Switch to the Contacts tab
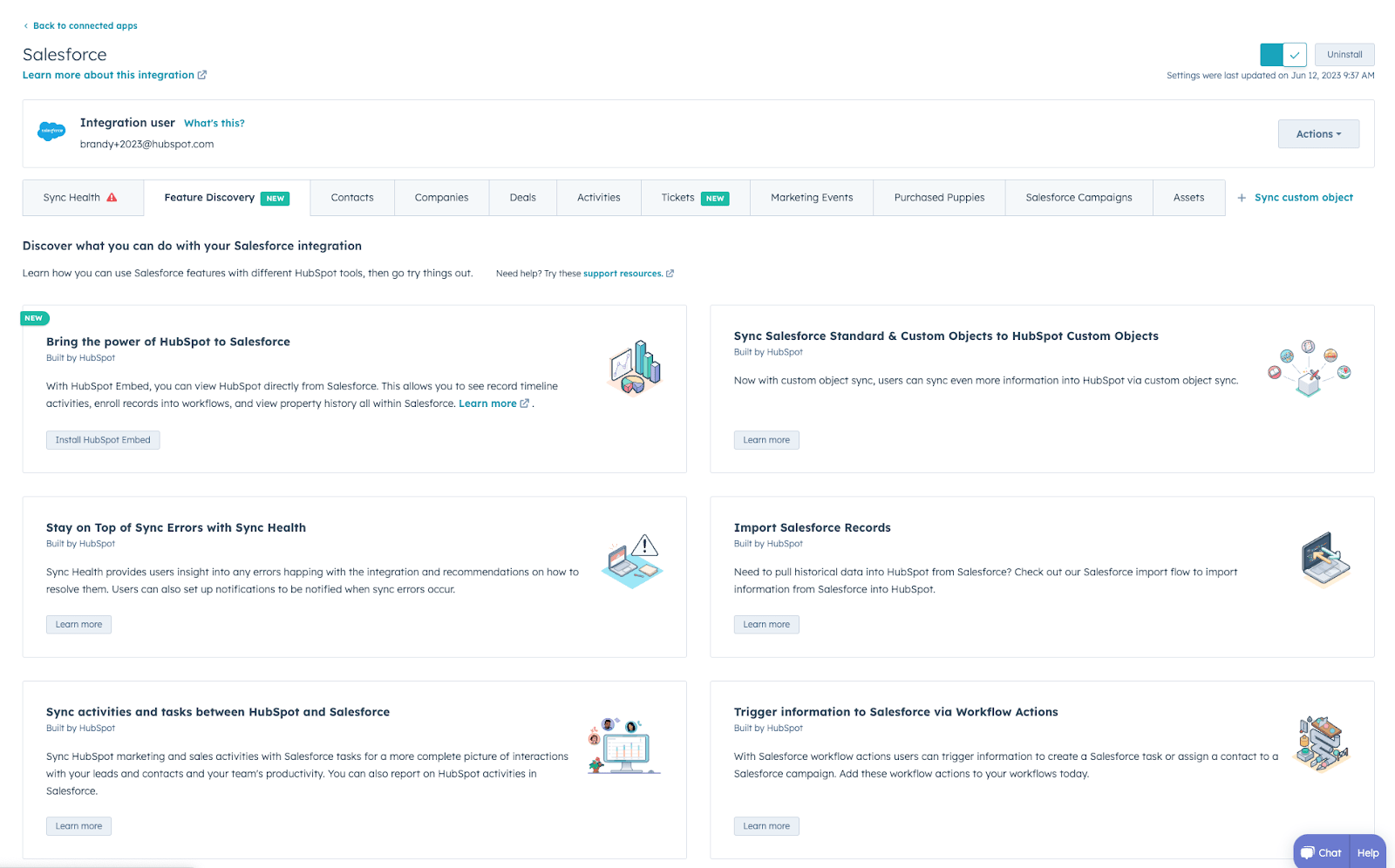 coord(351,197)
